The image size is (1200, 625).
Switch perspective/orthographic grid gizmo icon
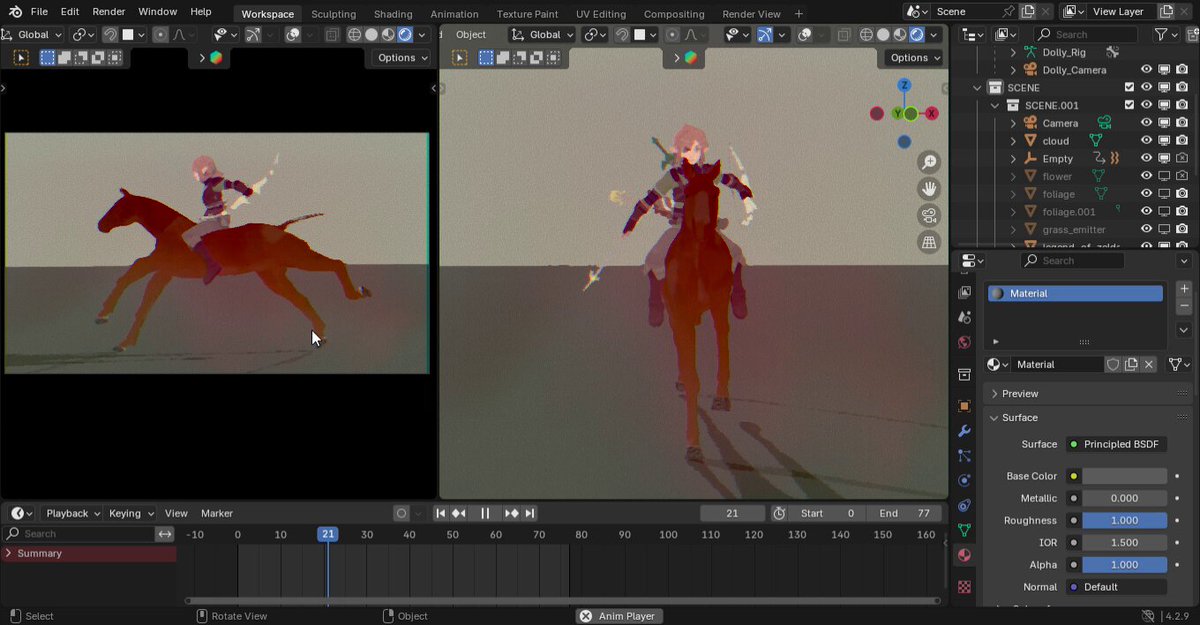click(929, 242)
